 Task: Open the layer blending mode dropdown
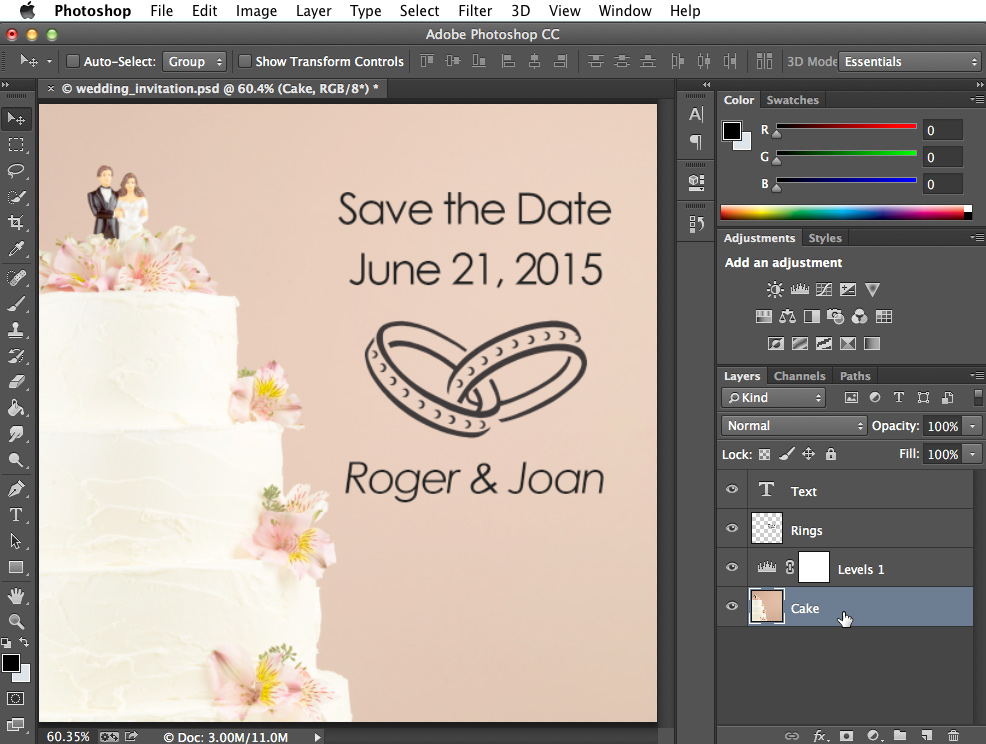pyautogui.click(x=793, y=425)
